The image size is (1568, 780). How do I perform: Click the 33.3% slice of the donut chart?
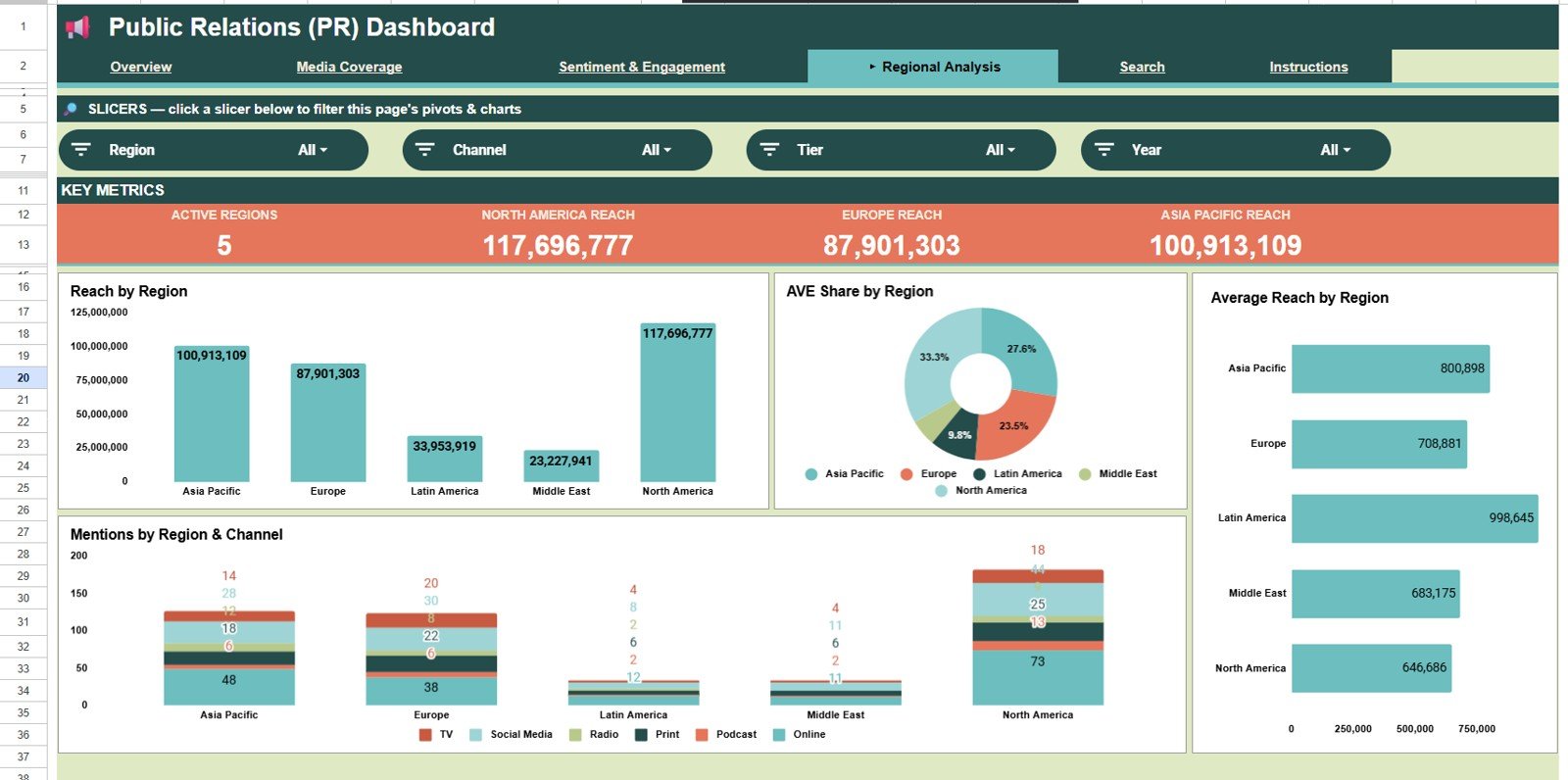tap(936, 363)
